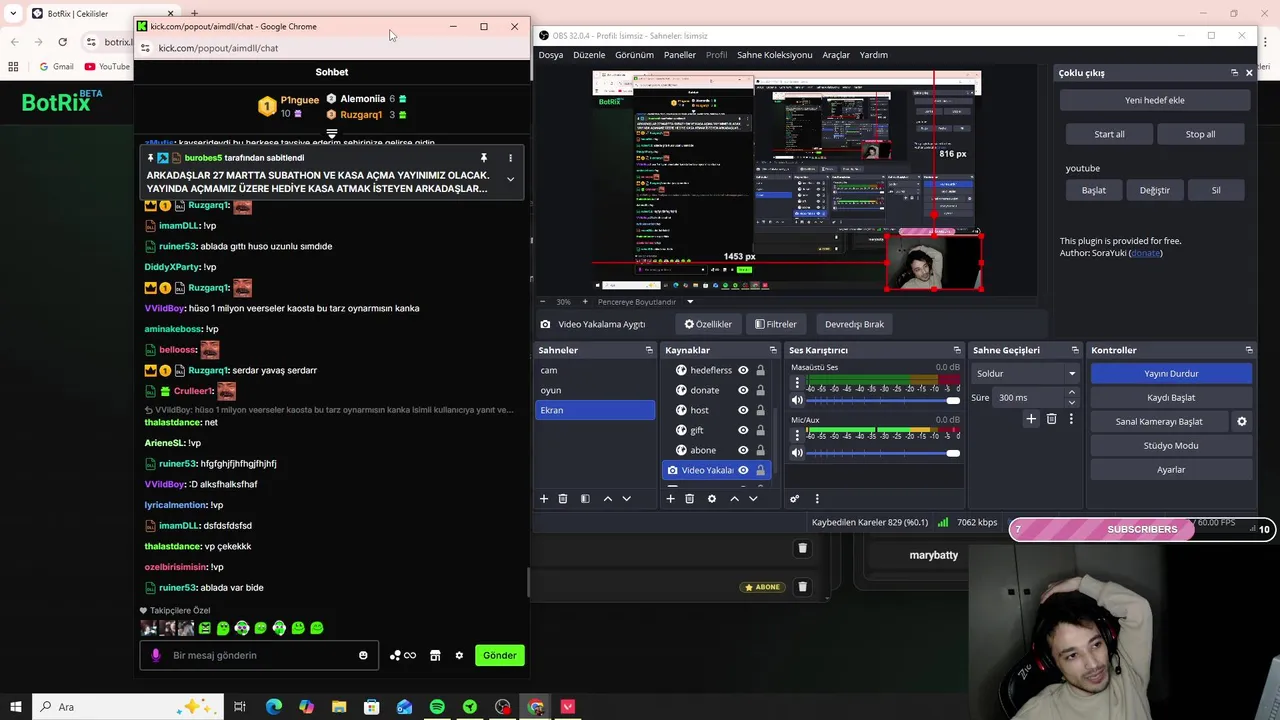
Task: Collapse the chat leaderboard handle
Action: pyautogui.click(x=332, y=133)
